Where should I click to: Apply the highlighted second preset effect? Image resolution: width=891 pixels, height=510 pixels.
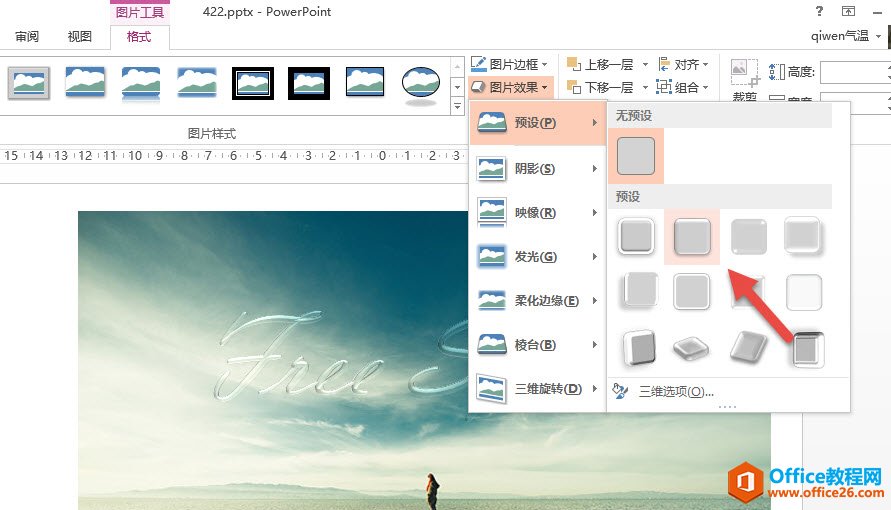[692, 237]
